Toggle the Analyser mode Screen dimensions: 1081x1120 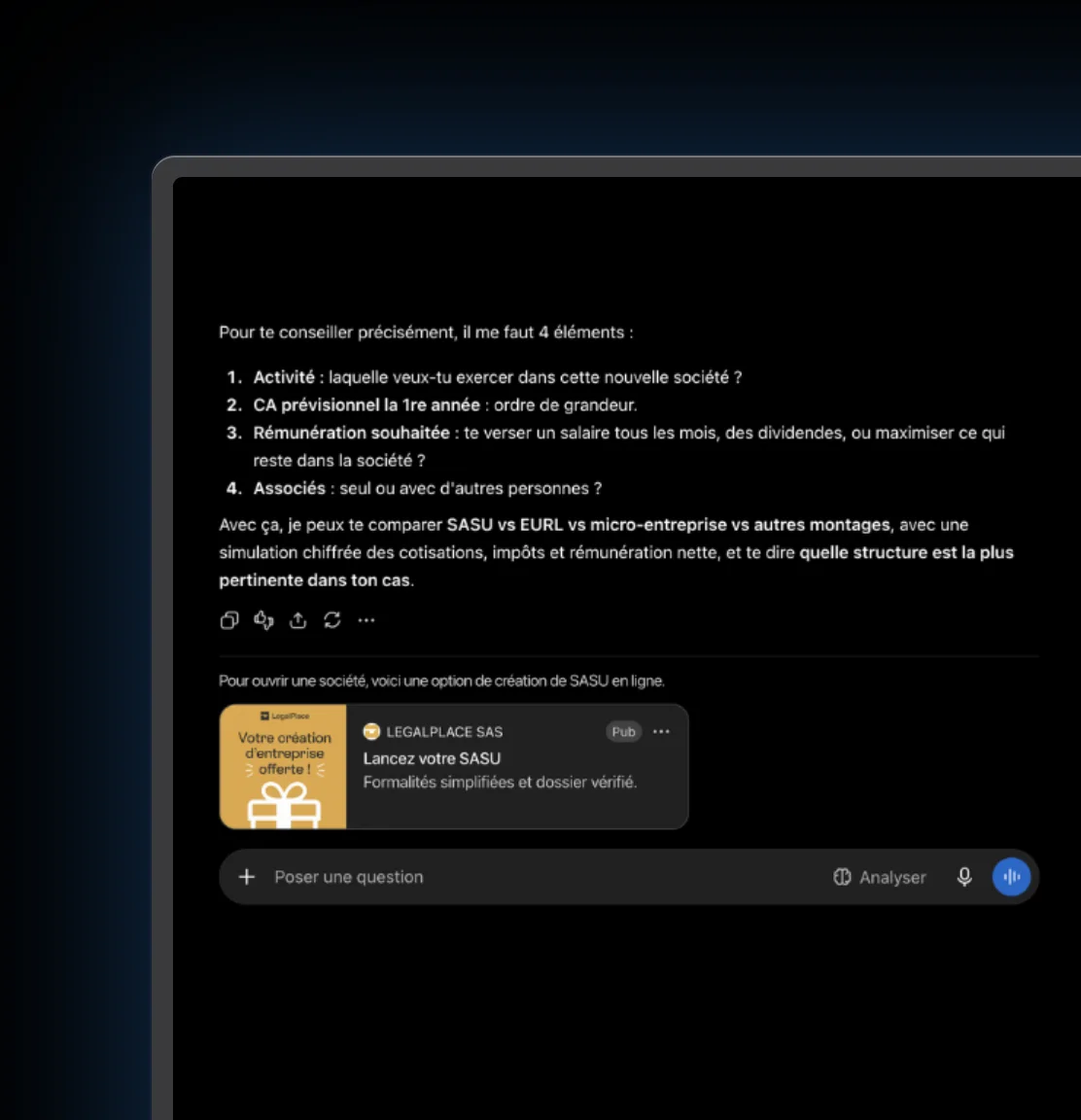[x=880, y=877]
